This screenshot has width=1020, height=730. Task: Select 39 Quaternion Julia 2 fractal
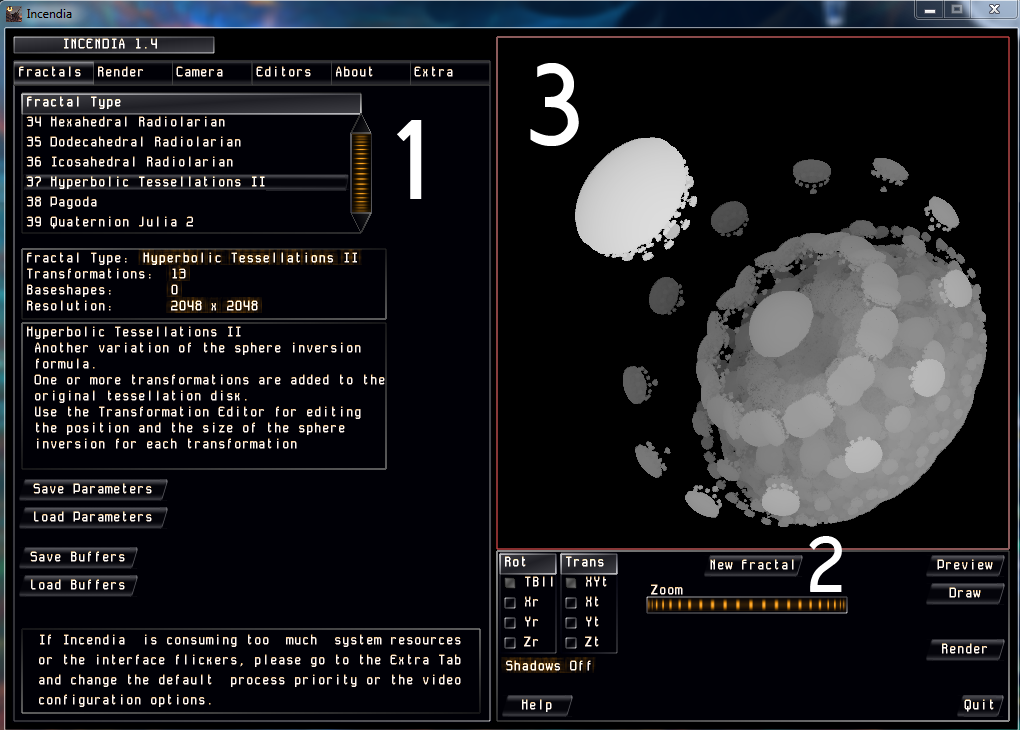[x=186, y=223]
